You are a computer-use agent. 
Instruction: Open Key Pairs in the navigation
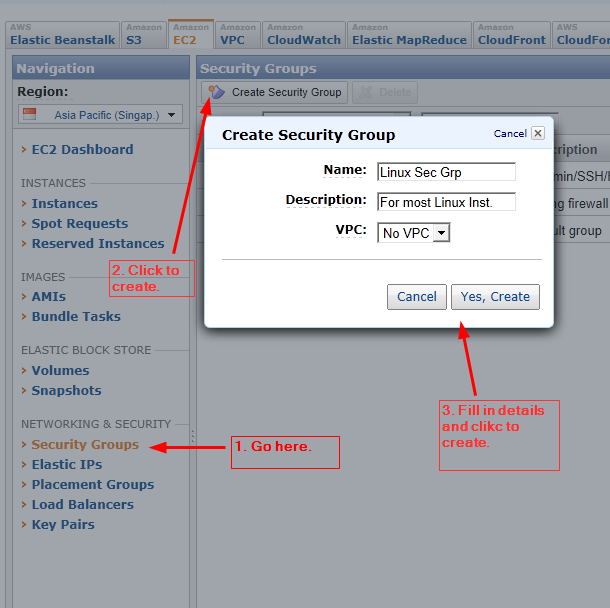tap(63, 525)
